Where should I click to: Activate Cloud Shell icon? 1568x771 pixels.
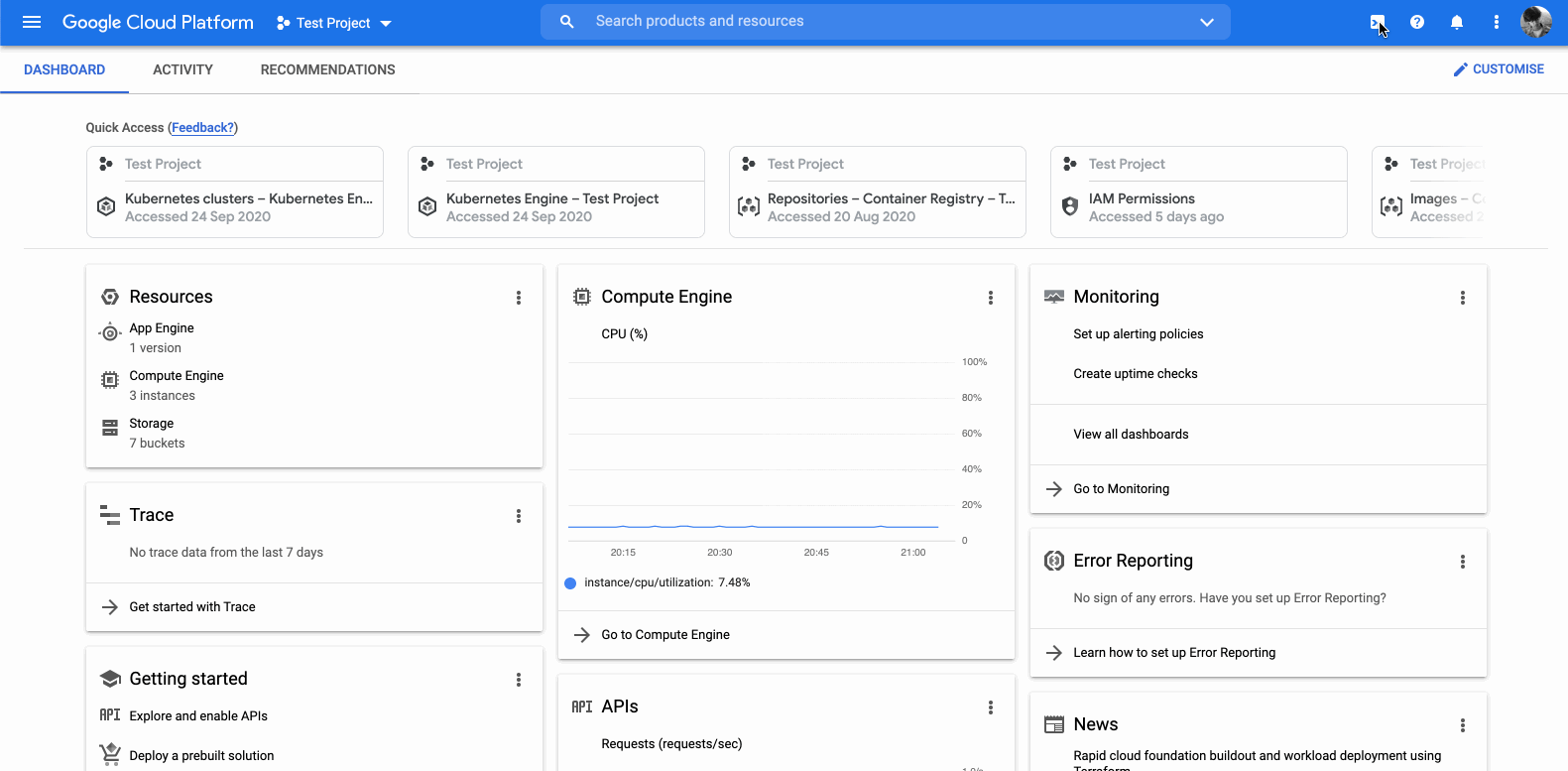tap(1377, 22)
